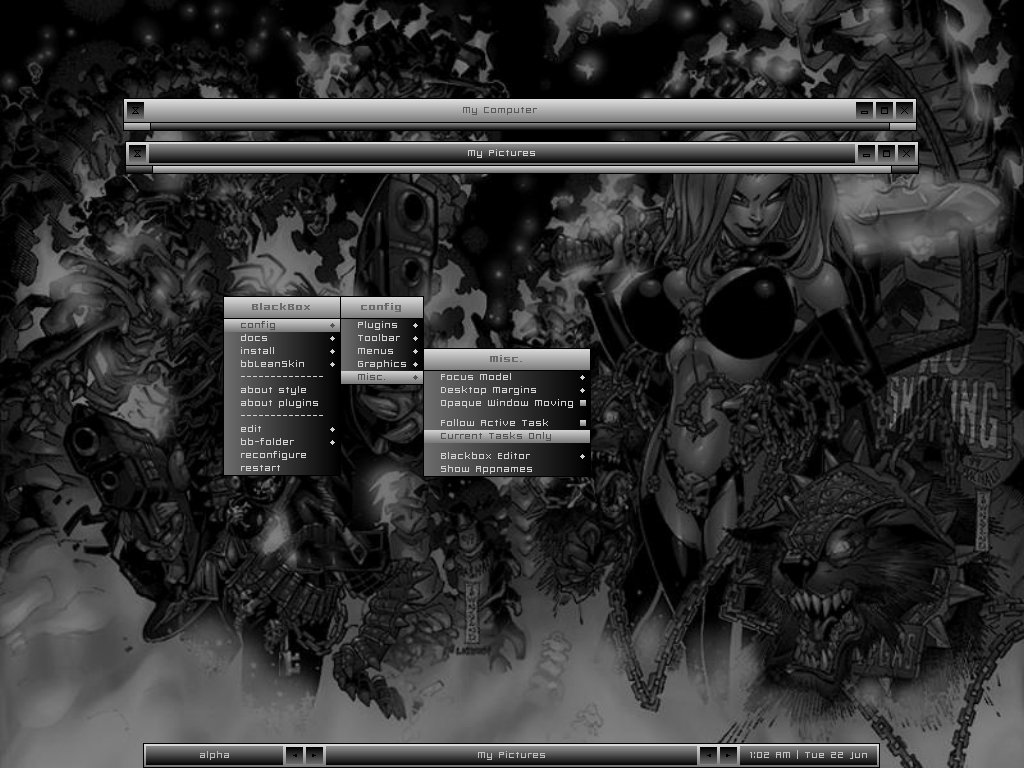Open the Plugins submenu in config

pos(382,325)
